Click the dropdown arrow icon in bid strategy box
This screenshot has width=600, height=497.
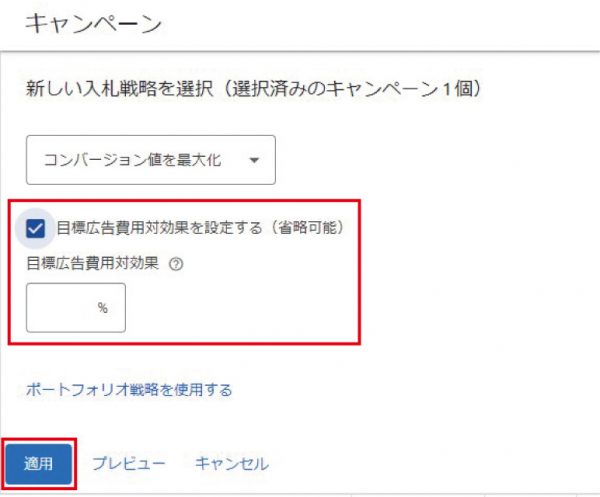tap(254, 160)
